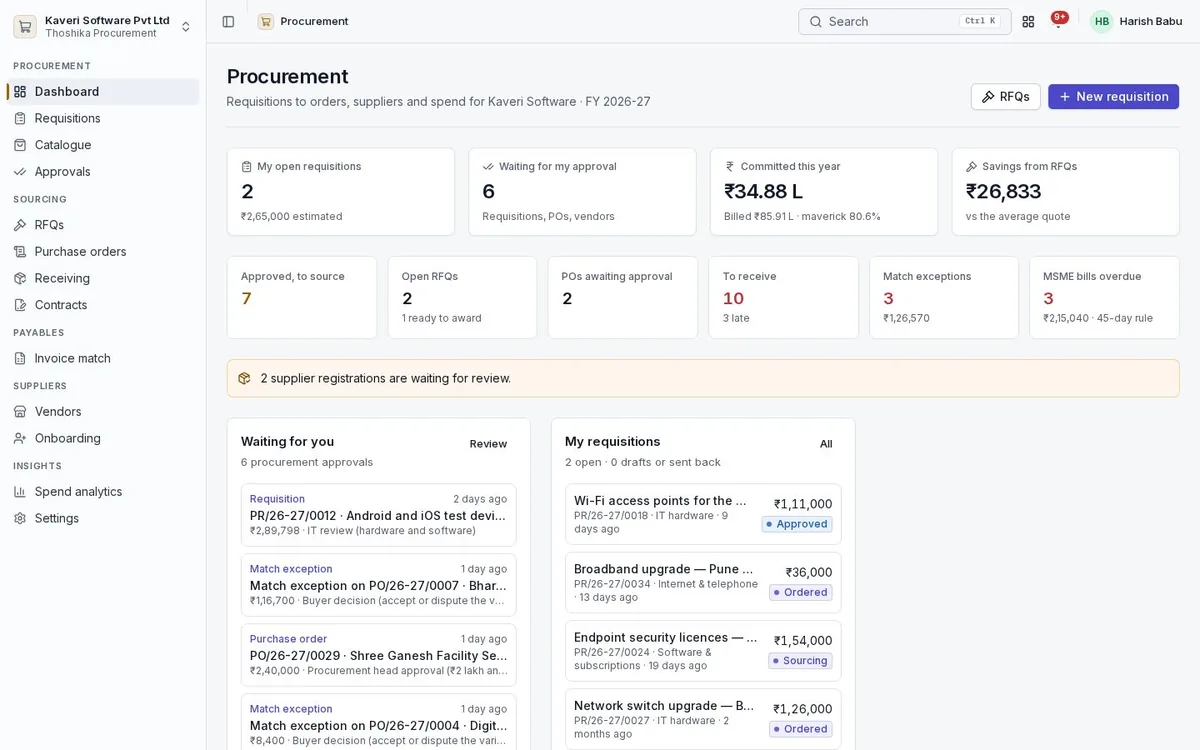Image resolution: width=1200 pixels, height=750 pixels.
Task: Click Ordered badge on Network switch row
Action: [801, 729]
